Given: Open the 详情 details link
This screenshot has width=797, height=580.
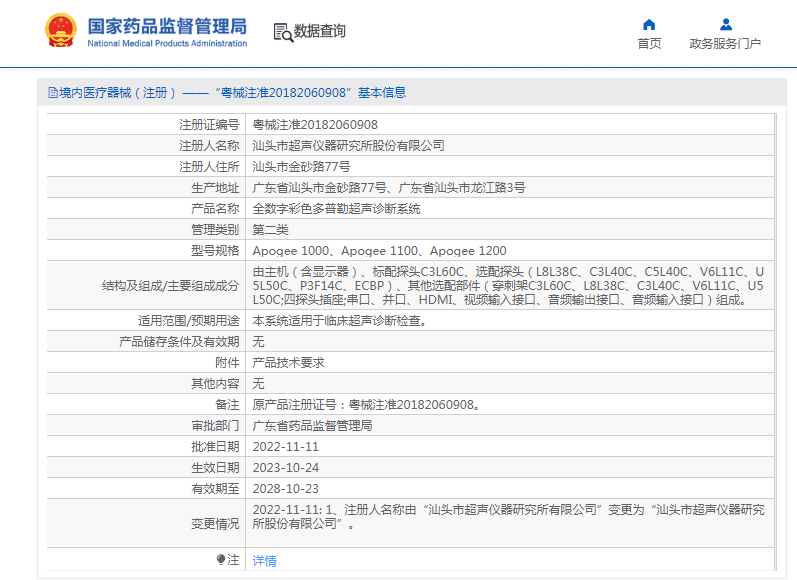Looking at the screenshot, I should (264, 561).
